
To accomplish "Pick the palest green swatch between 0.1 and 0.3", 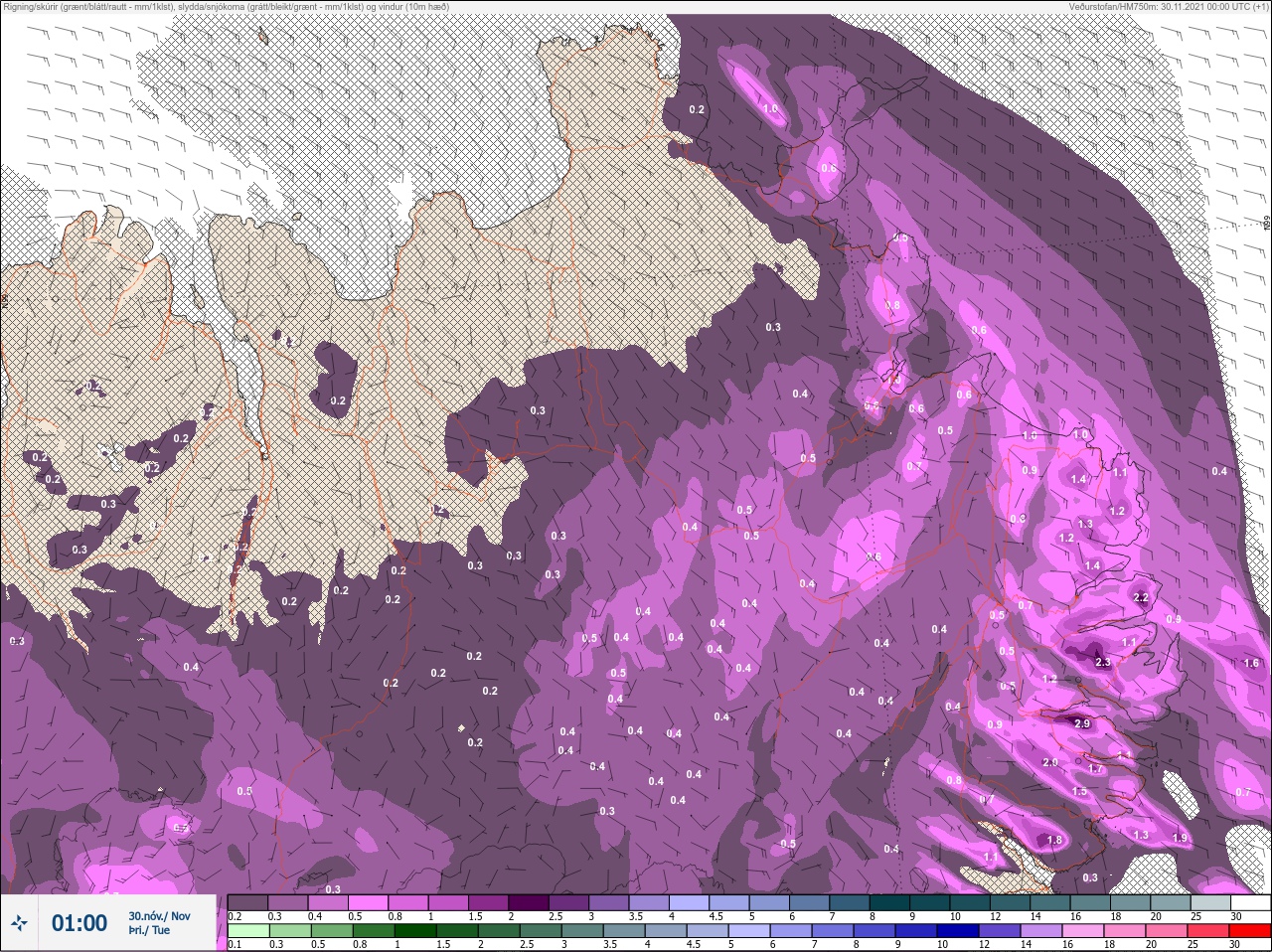I will 248,930.
